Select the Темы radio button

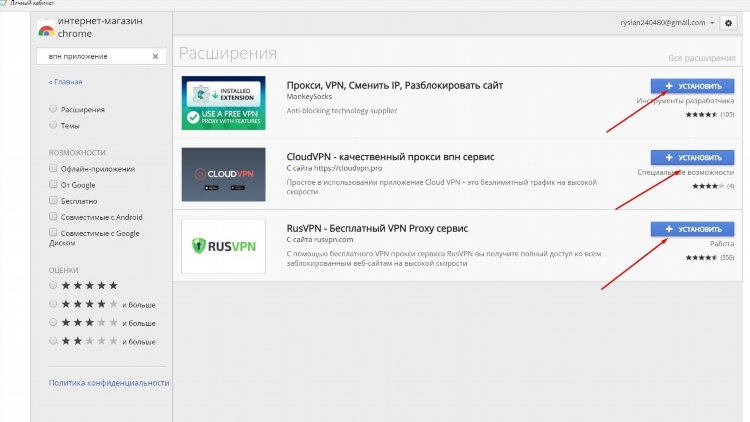53,125
